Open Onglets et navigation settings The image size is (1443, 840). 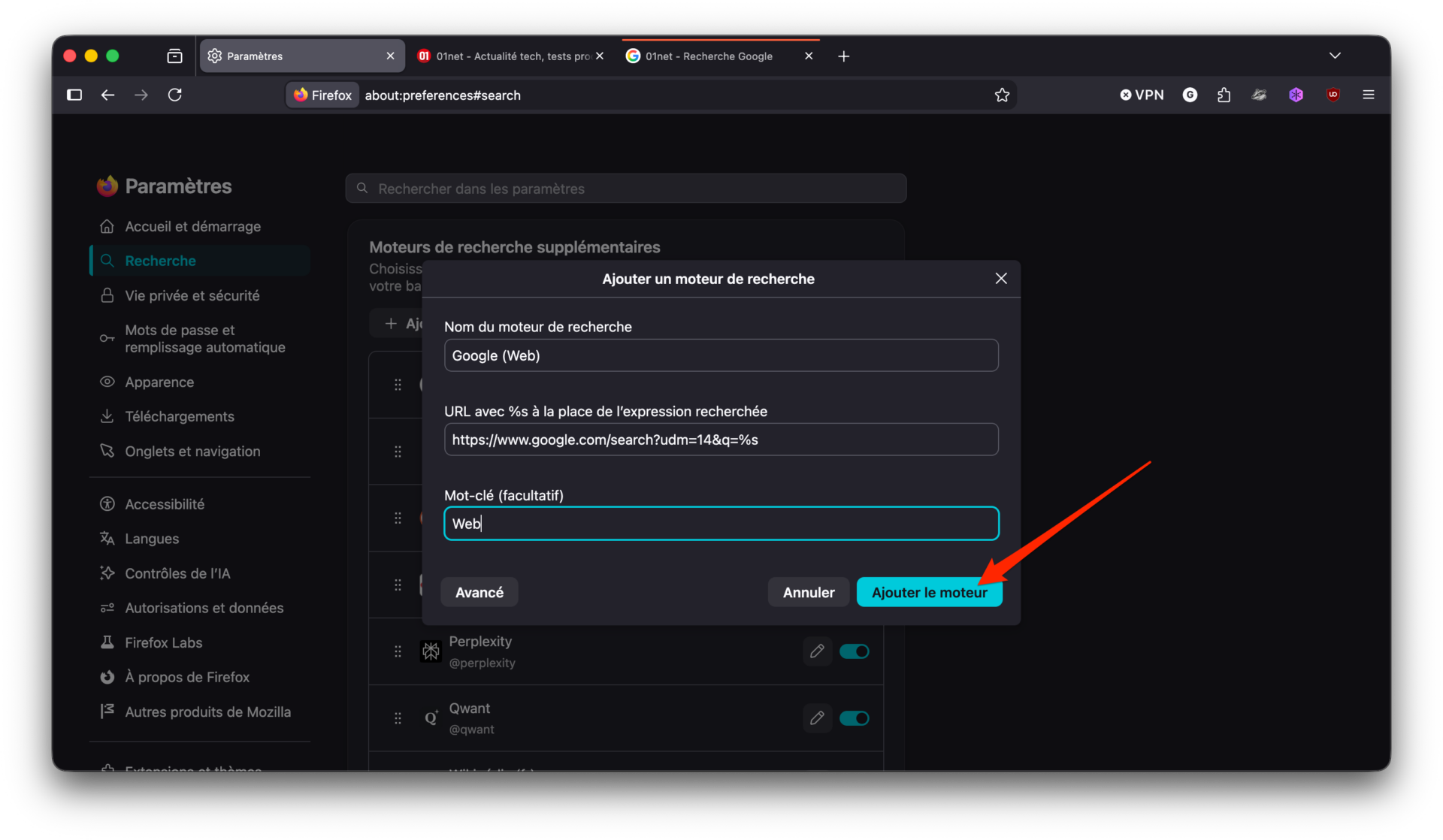point(199,451)
